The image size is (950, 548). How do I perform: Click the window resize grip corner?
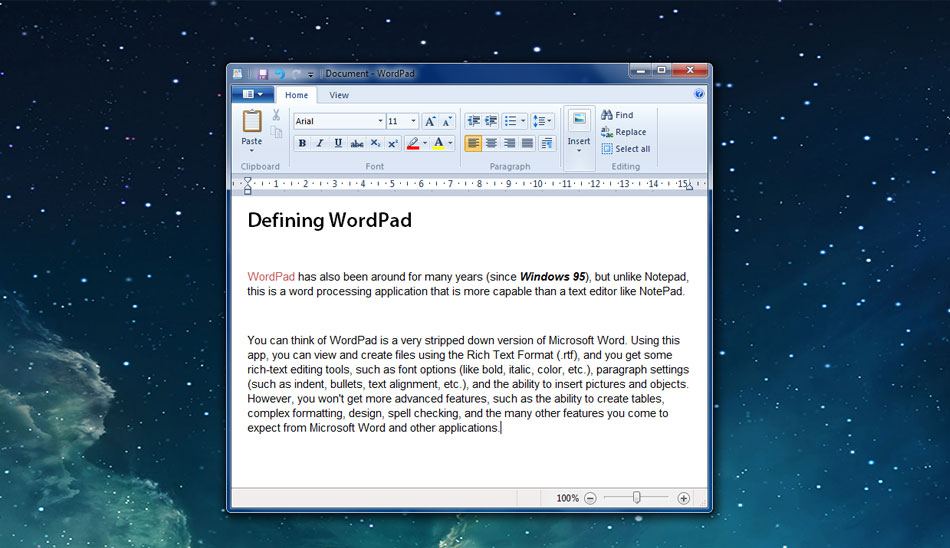[x=703, y=503]
